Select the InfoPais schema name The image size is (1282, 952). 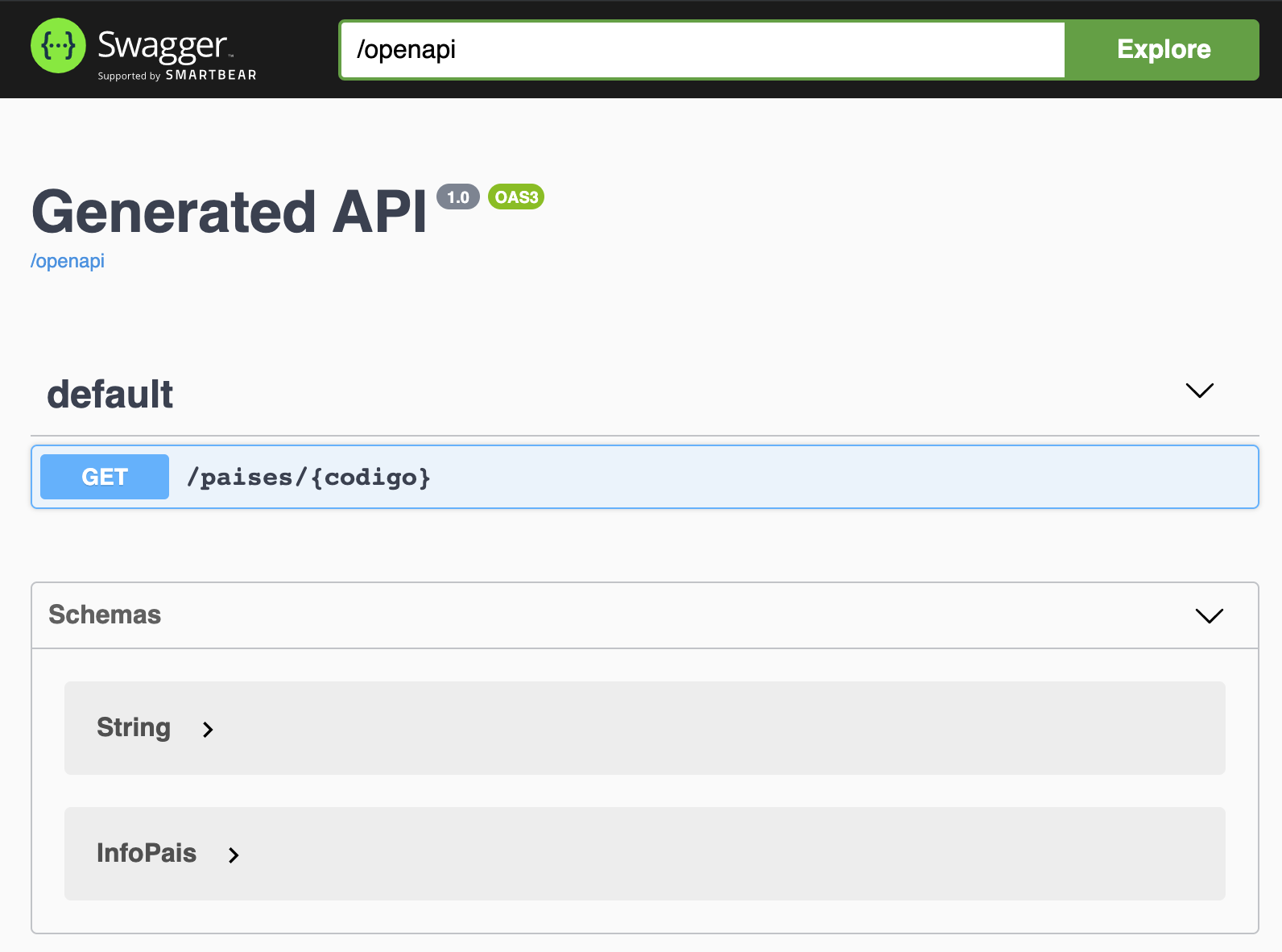tap(147, 853)
